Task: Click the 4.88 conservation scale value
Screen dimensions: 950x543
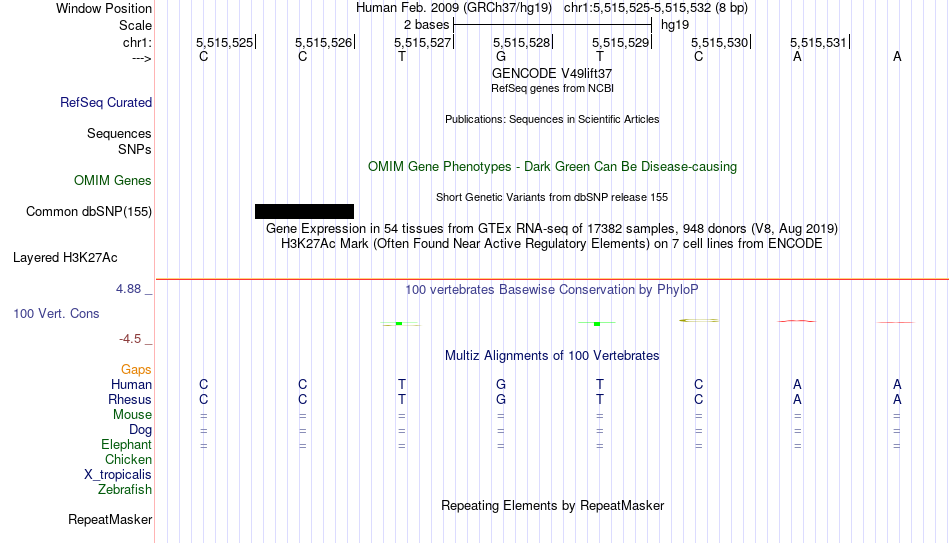Action: click(x=128, y=289)
